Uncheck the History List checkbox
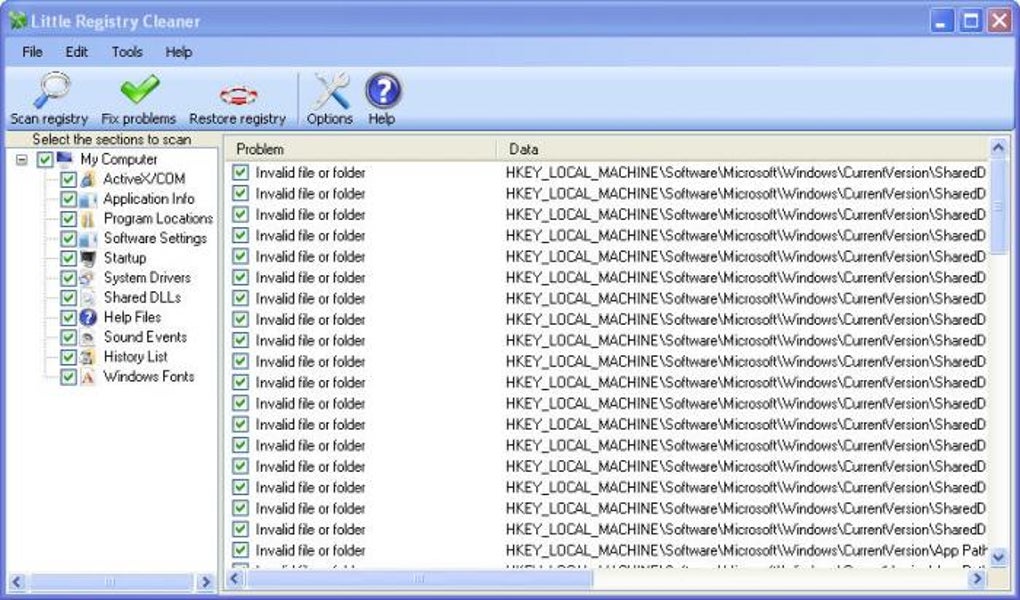Viewport: 1020px width, 600px height. tap(68, 357)
